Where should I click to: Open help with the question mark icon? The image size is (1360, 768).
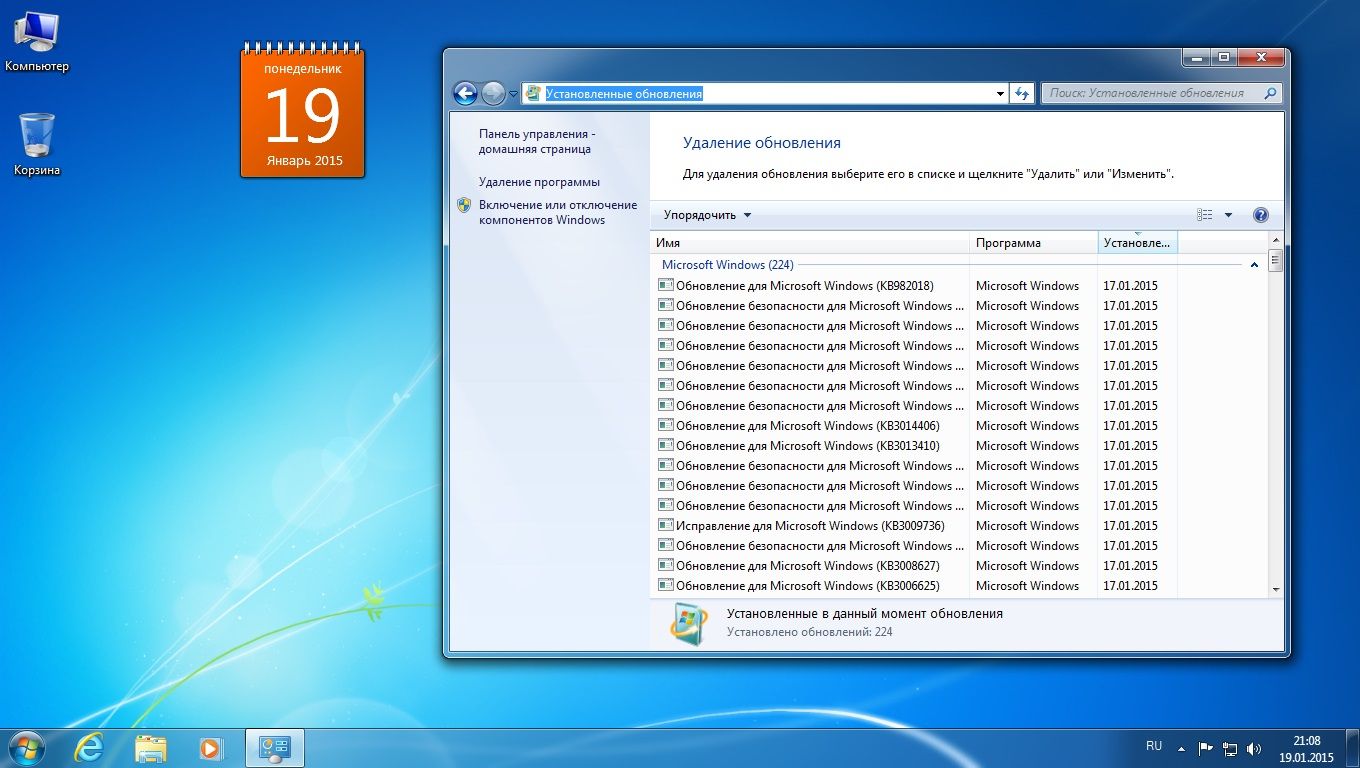(x=1260, y=215)
